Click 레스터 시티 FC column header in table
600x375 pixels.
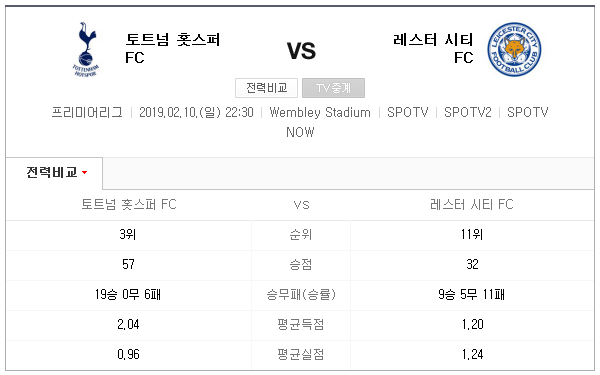click(x=472, y=205)
